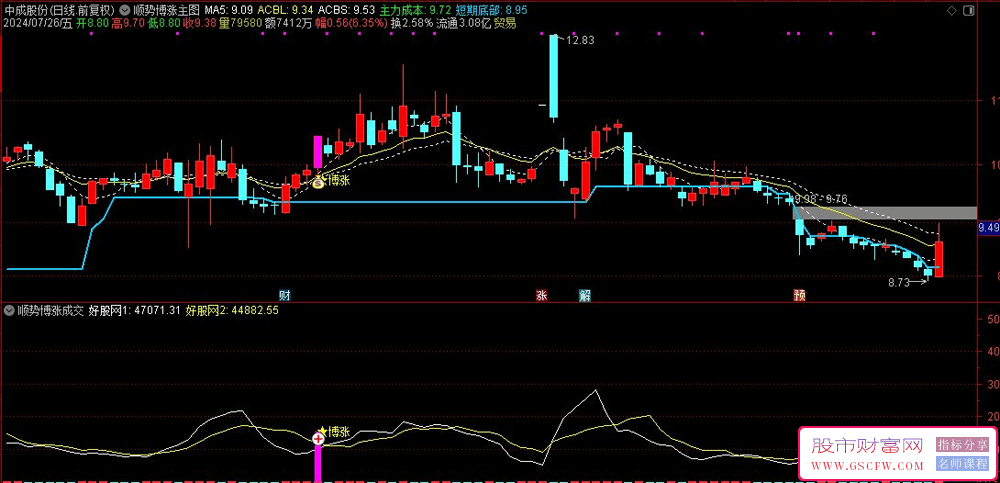Click the 9.98 gap price label
Viewport: 1000px width, 483px height.
coord(806,200)
